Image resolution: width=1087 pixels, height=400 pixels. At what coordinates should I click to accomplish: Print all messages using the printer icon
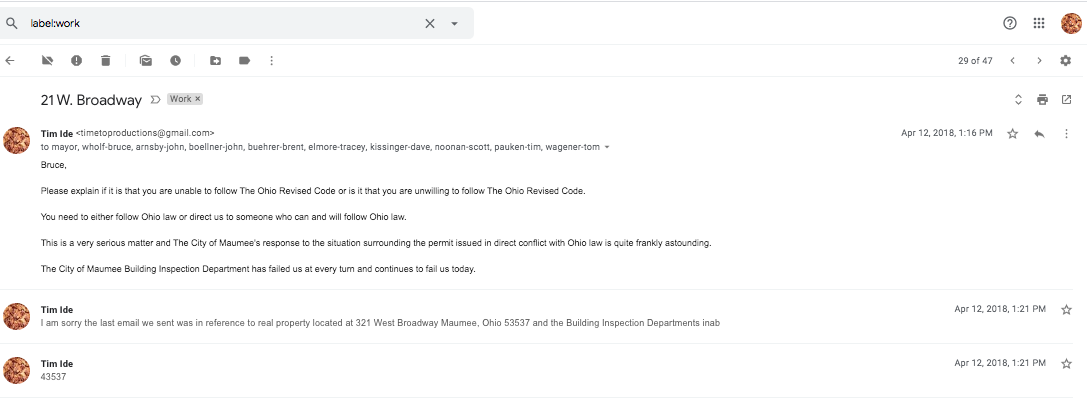[1042, 100]
